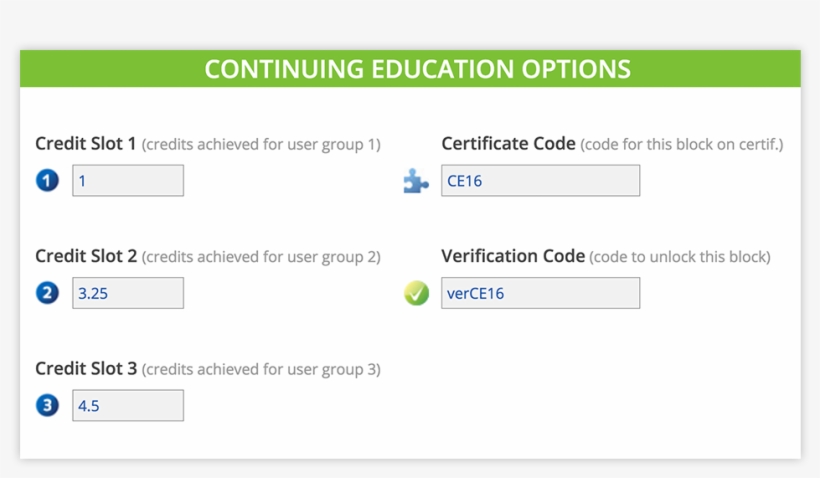Viewport: 820px width, 478px height.
Task: Select the Credit Slot 2 label text
Action: coord(86,257)
